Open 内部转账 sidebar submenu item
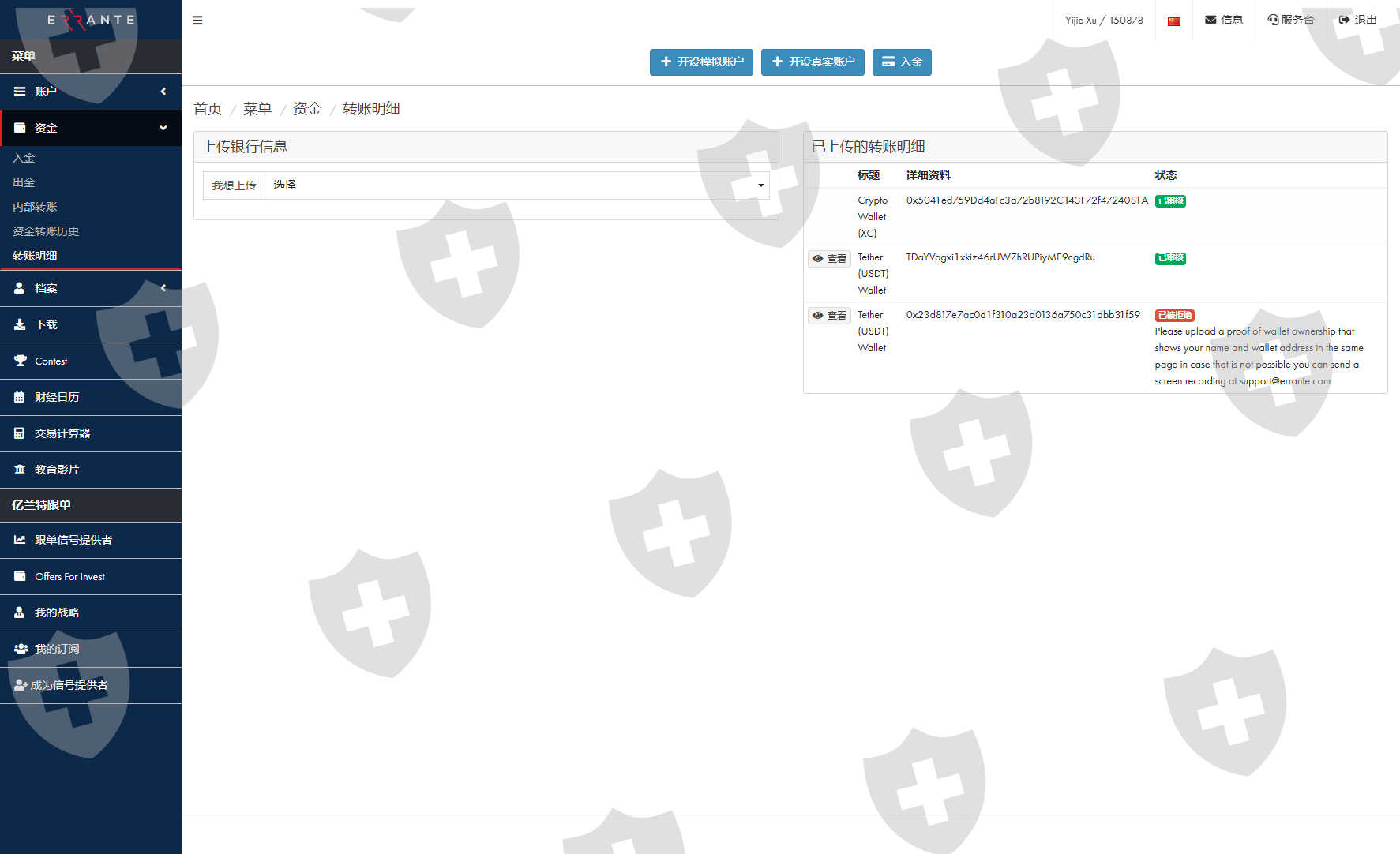 tap(35, 207)
